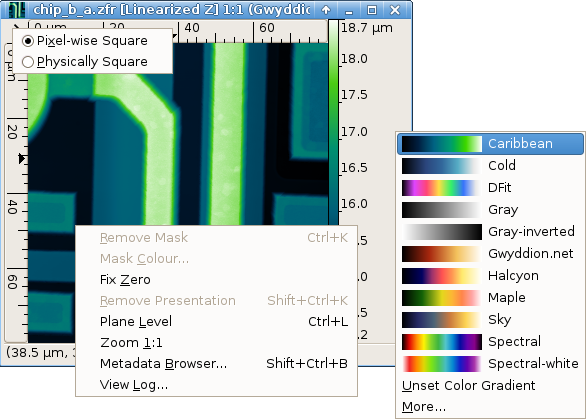
Task: Run Plane Level from the menu
Action: pyautogui.click(x=216, y=321)
